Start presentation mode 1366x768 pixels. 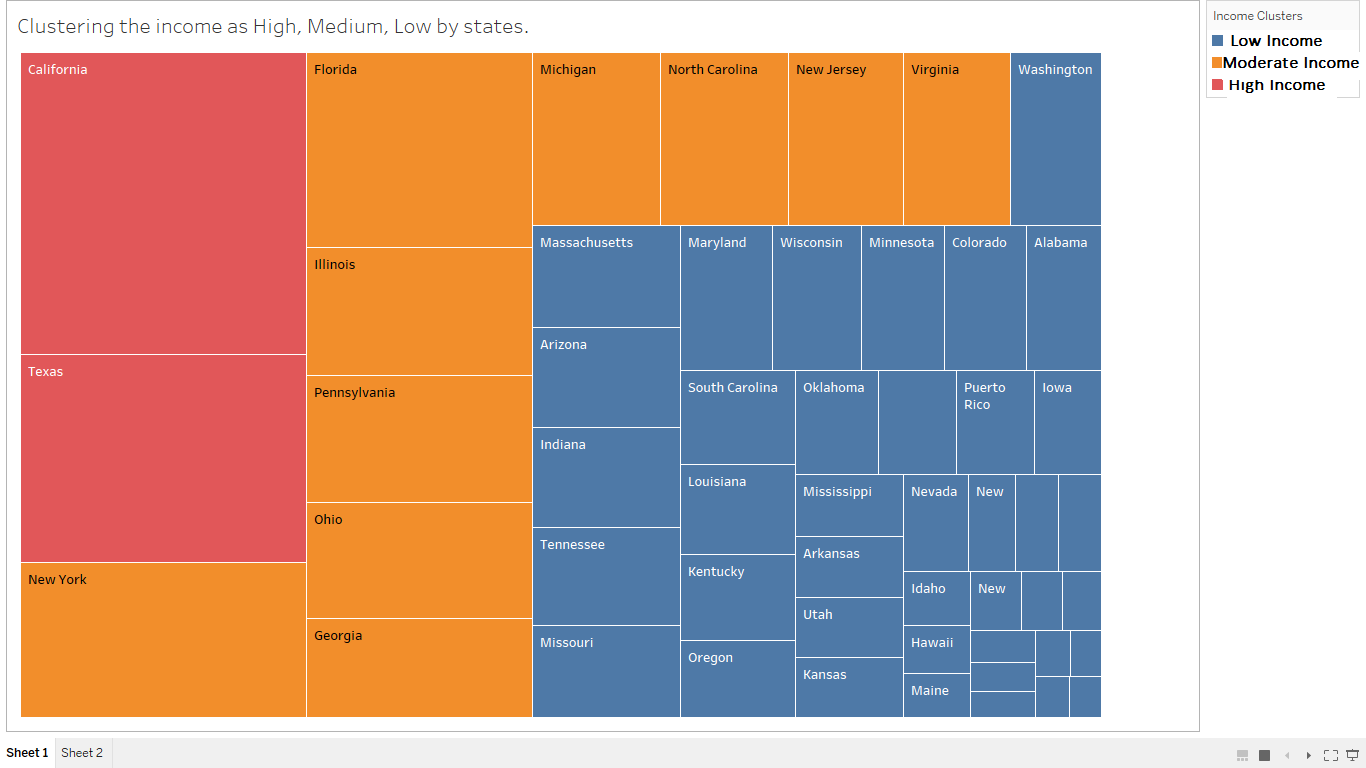tap(1353, 755)
